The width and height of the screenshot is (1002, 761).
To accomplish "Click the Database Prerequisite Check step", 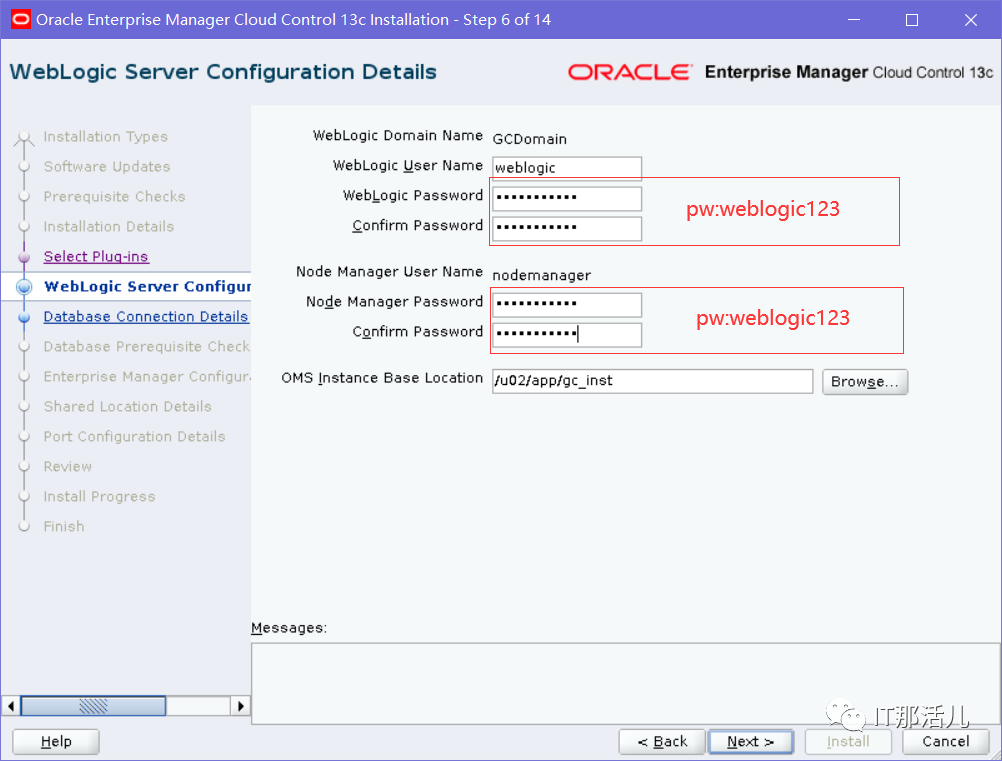I will pos(146,346).
